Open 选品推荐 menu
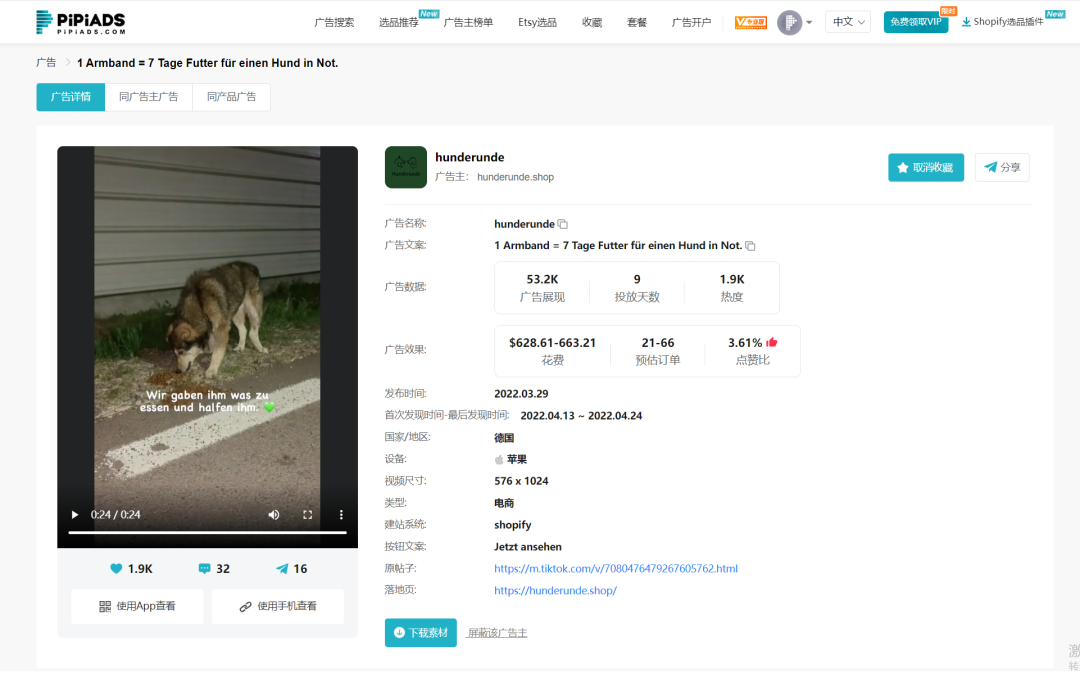The image size is (1080, 673). [x=399, y=22]
